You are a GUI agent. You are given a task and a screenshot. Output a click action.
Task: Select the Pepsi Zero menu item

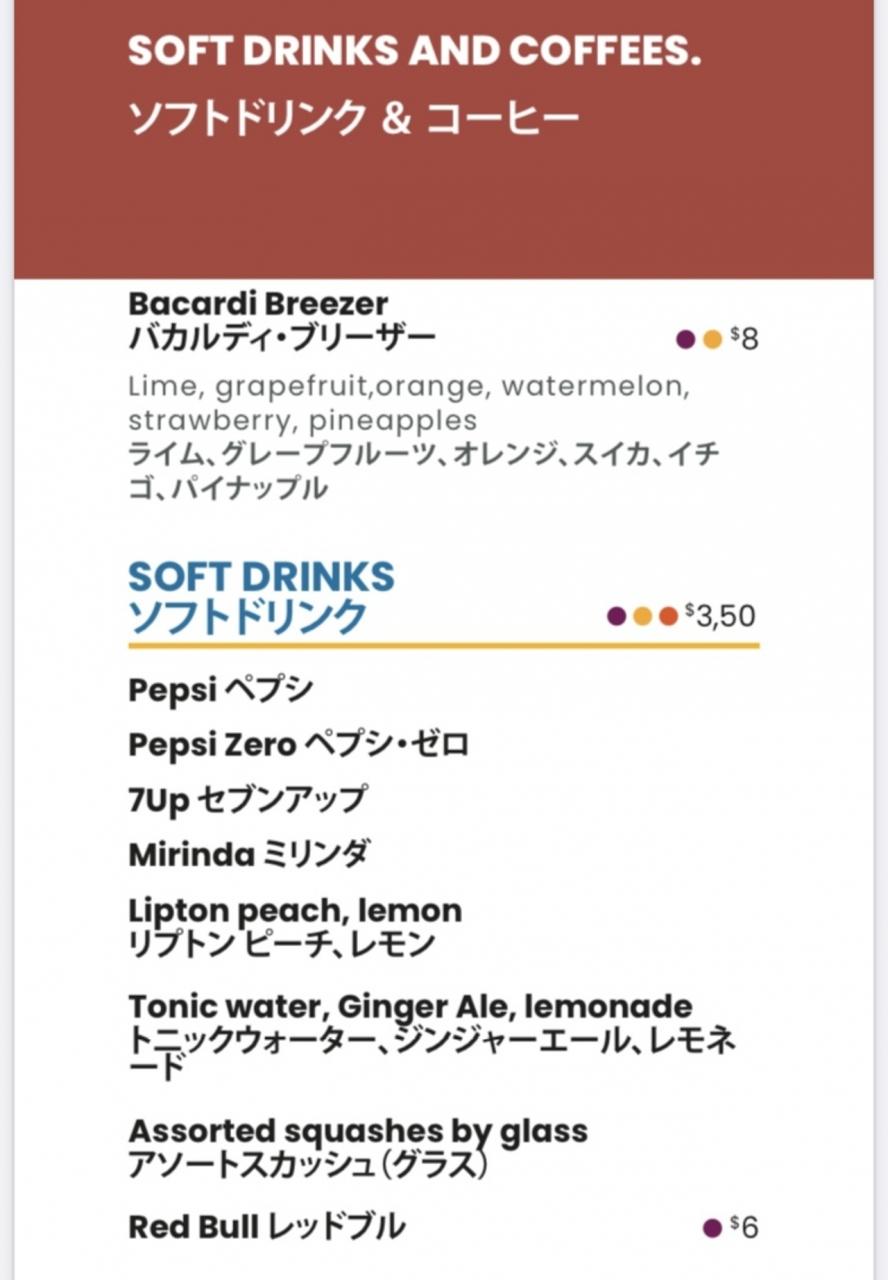299,745
